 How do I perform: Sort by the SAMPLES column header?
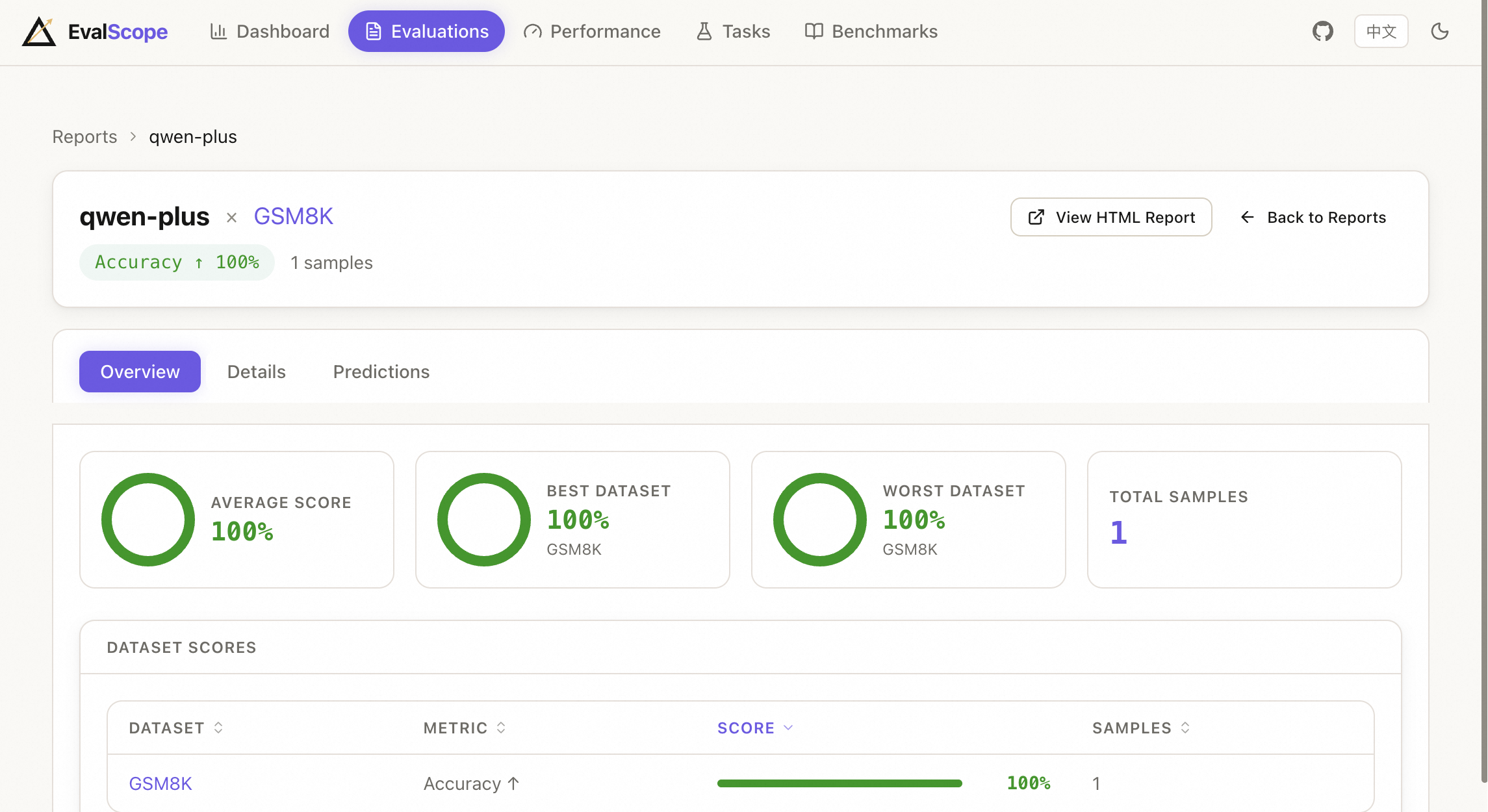[1141, 728]
